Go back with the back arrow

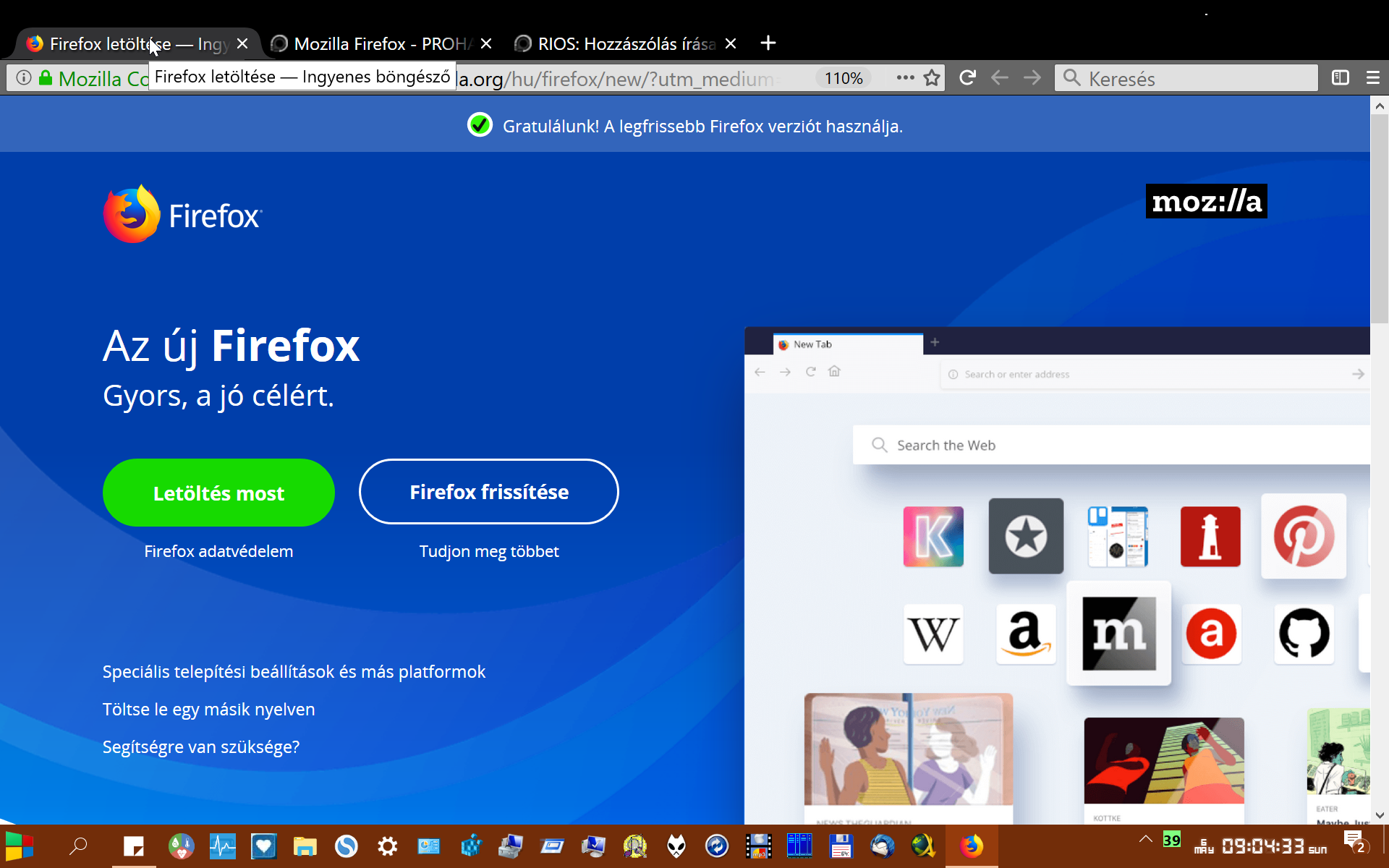(x=1000, y=78)
